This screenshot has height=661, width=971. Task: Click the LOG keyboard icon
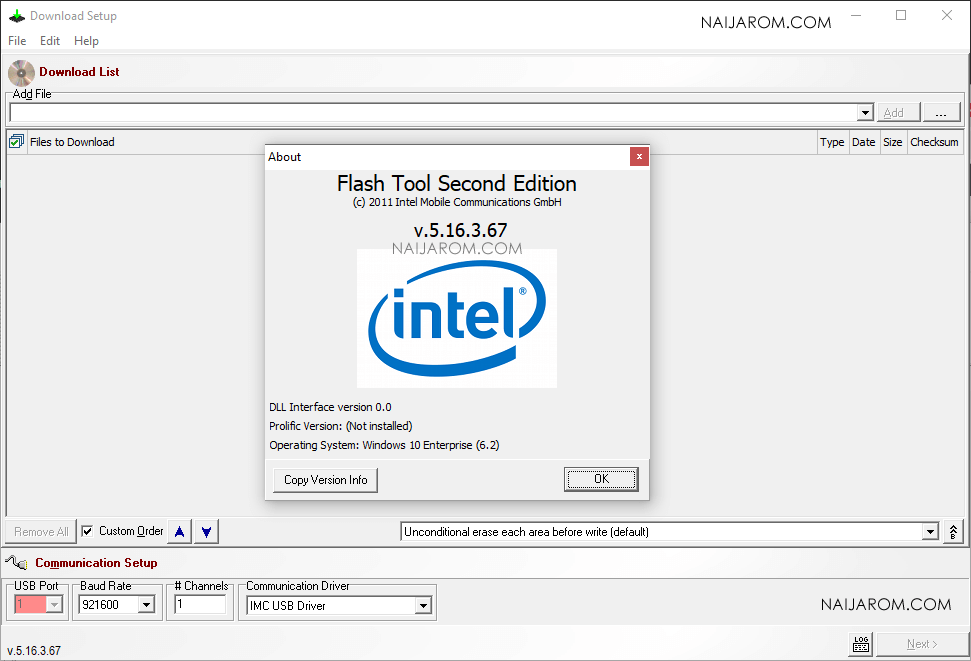tap(861, 644)
